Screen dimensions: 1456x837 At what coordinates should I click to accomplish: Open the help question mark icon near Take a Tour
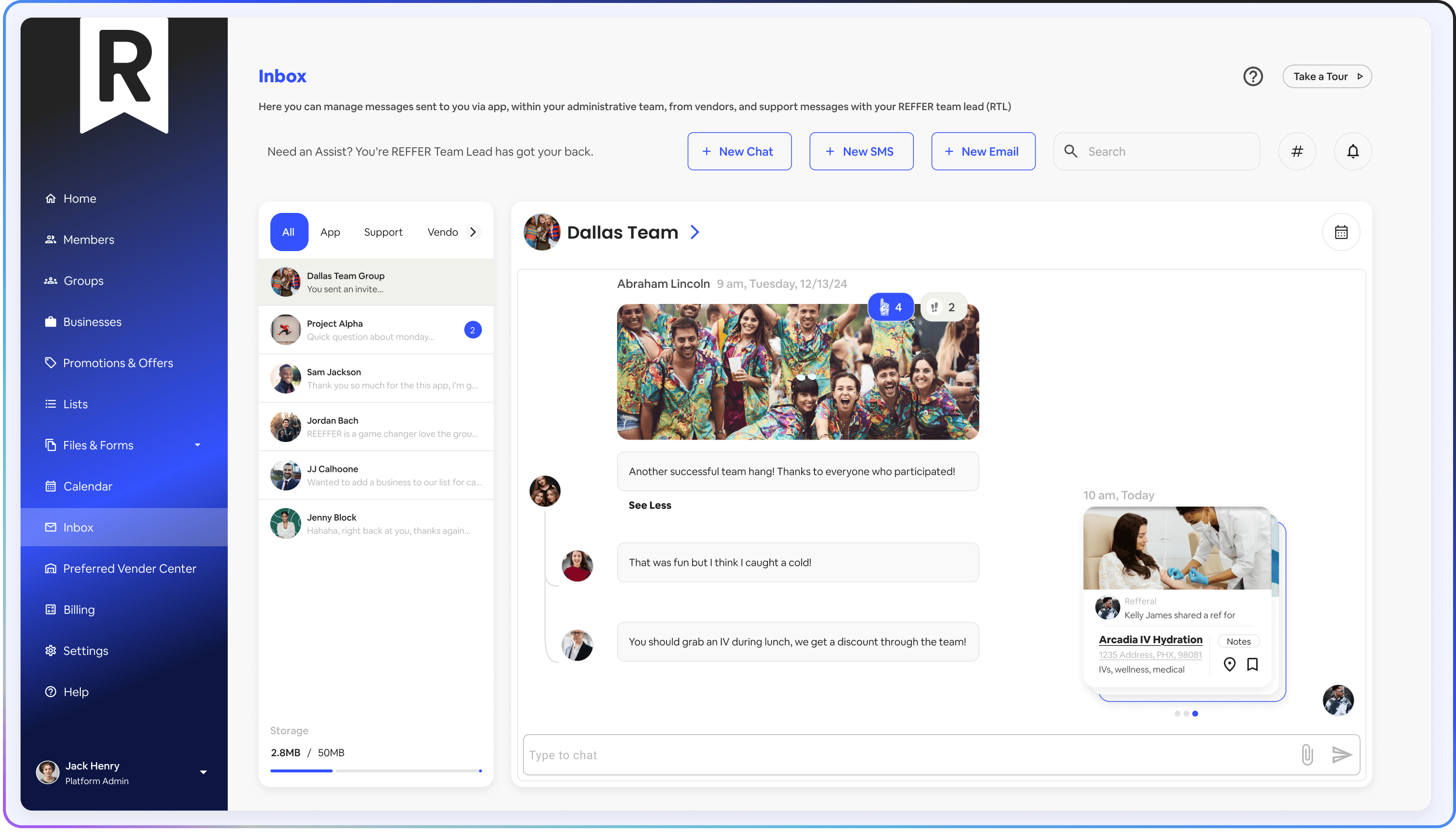click(x=1252, y=76)
